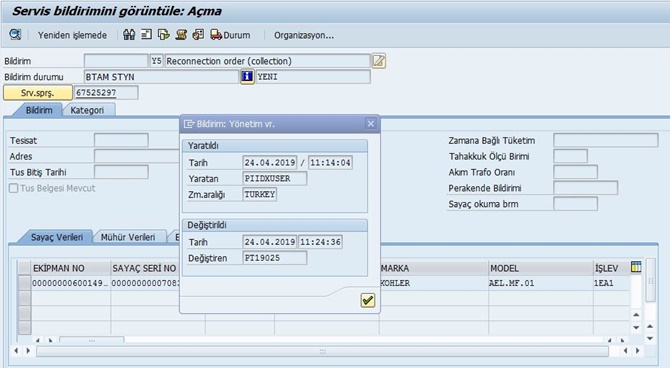Toggle Tus Belgesi Mevcut checkbox

tap(14, 188)
